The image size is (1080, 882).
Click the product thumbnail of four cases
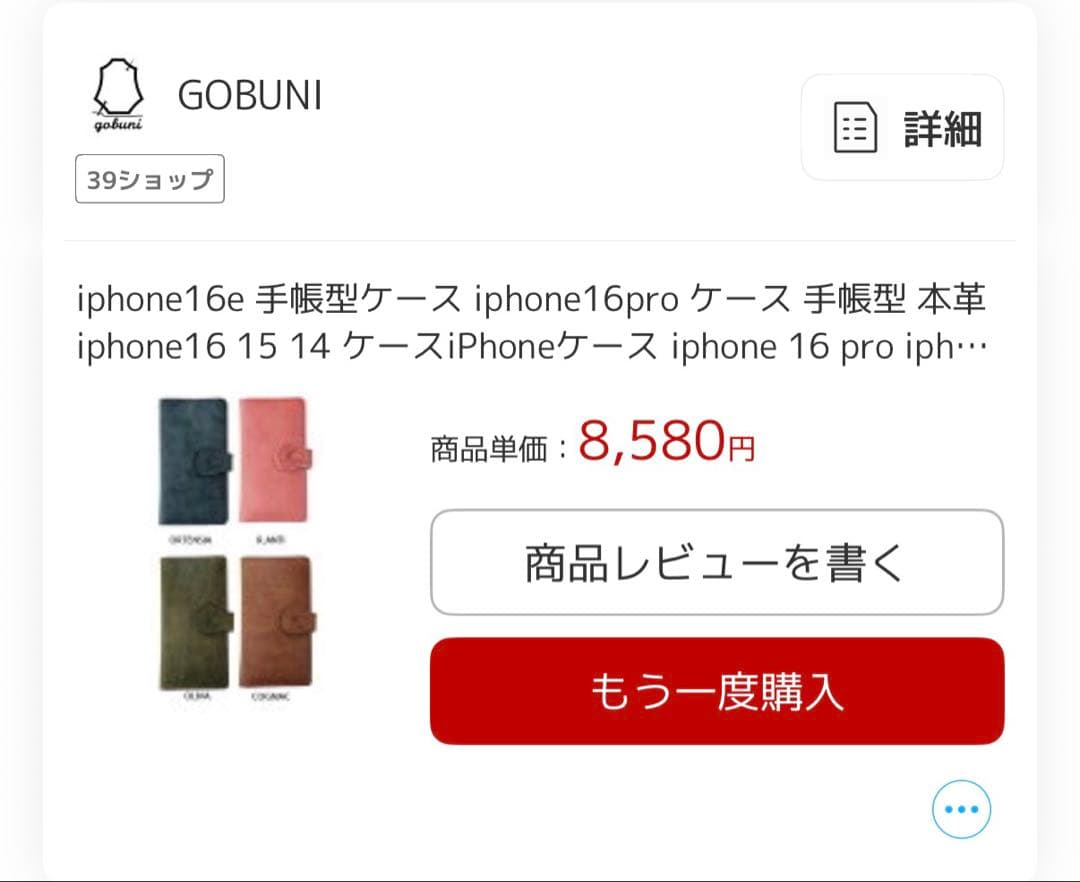click(x=236, y=549)
